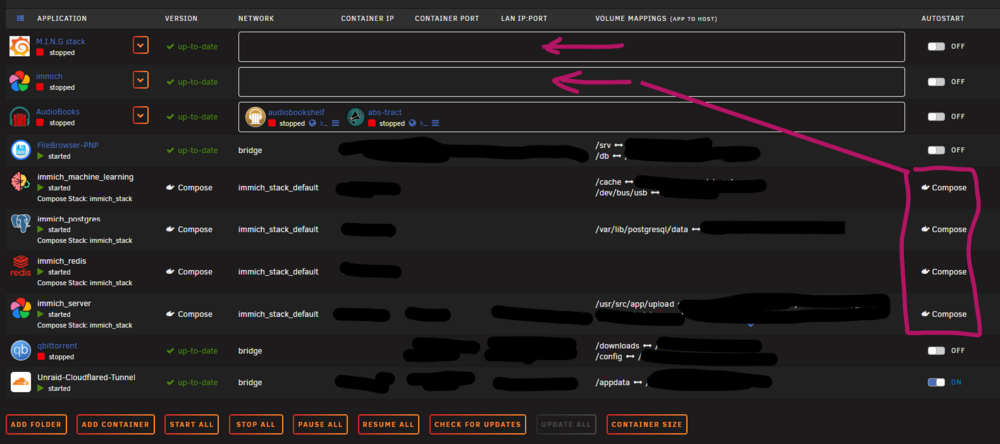The image size is (1000, 444).
Task: Toggle autostart for M.I.N.G stack
Action: [936, 47]
